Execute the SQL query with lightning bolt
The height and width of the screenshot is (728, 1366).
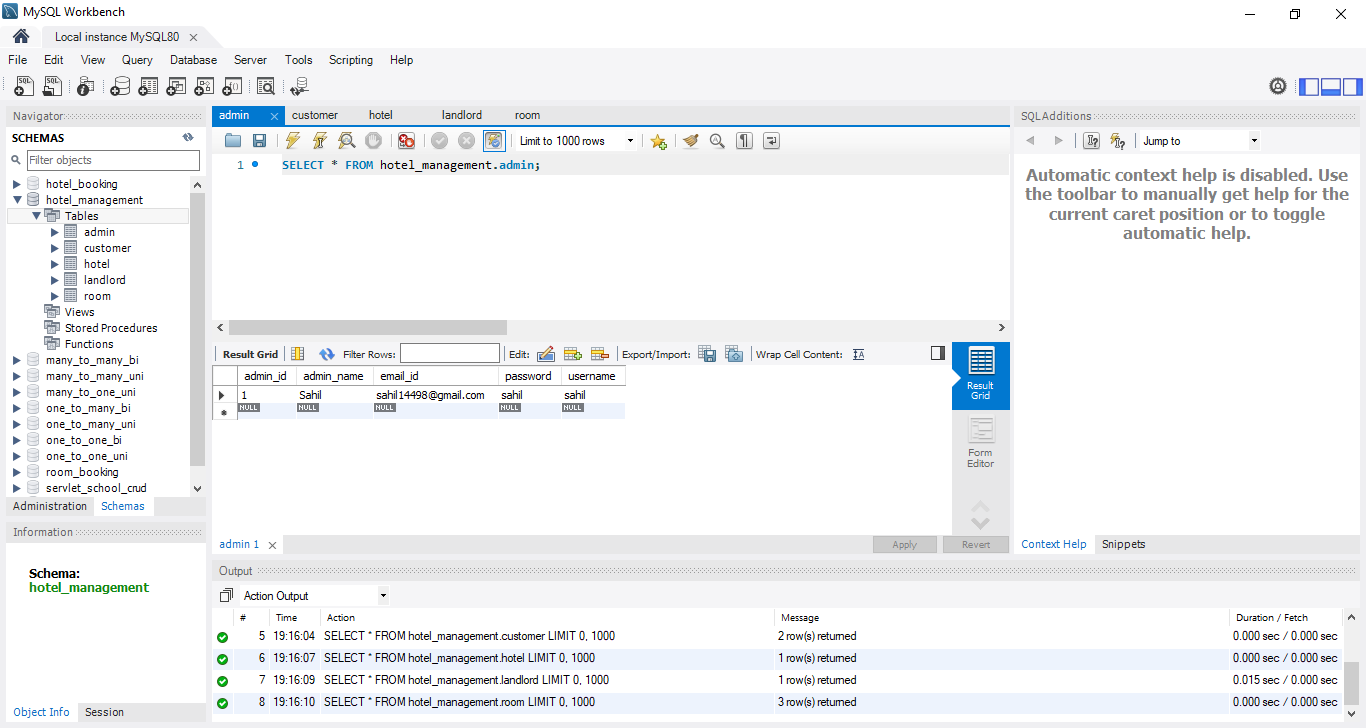292,141
